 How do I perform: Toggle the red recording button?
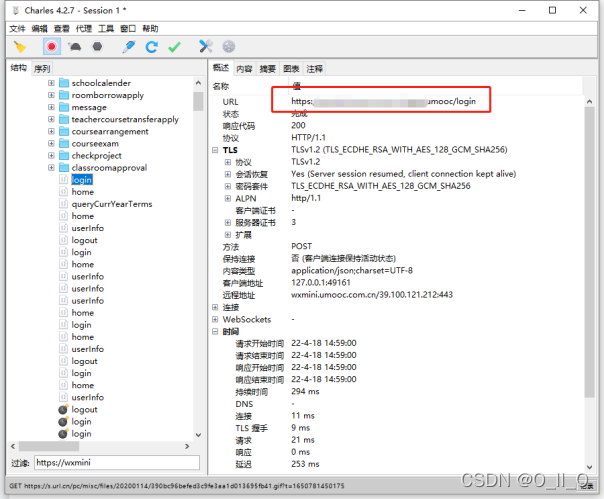point(52,47)
